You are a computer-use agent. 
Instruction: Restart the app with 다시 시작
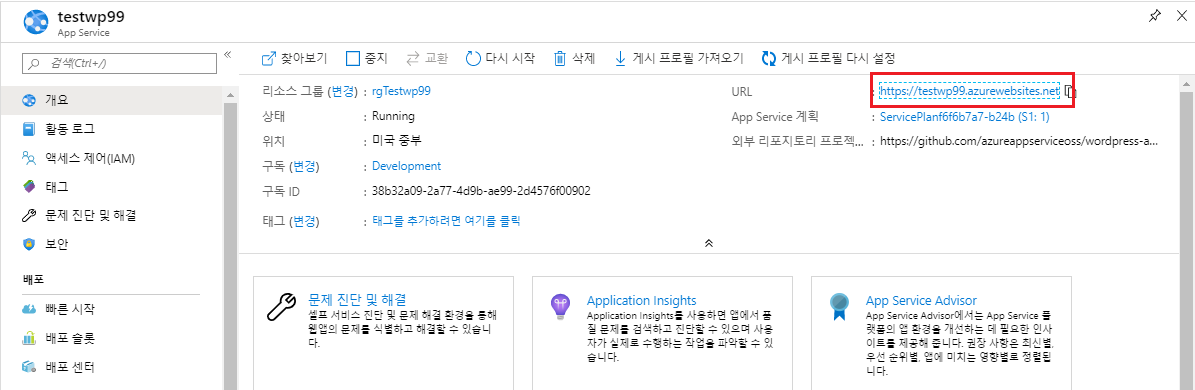[x=500, y=58]
